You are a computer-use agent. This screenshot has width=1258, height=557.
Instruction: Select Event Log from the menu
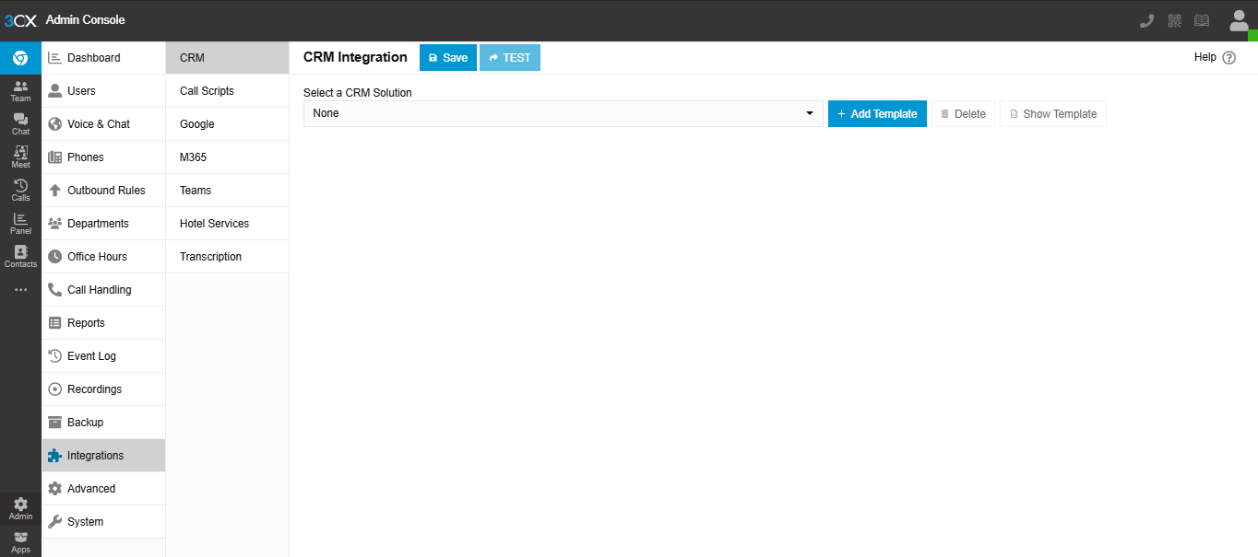(x=91, y=356)
